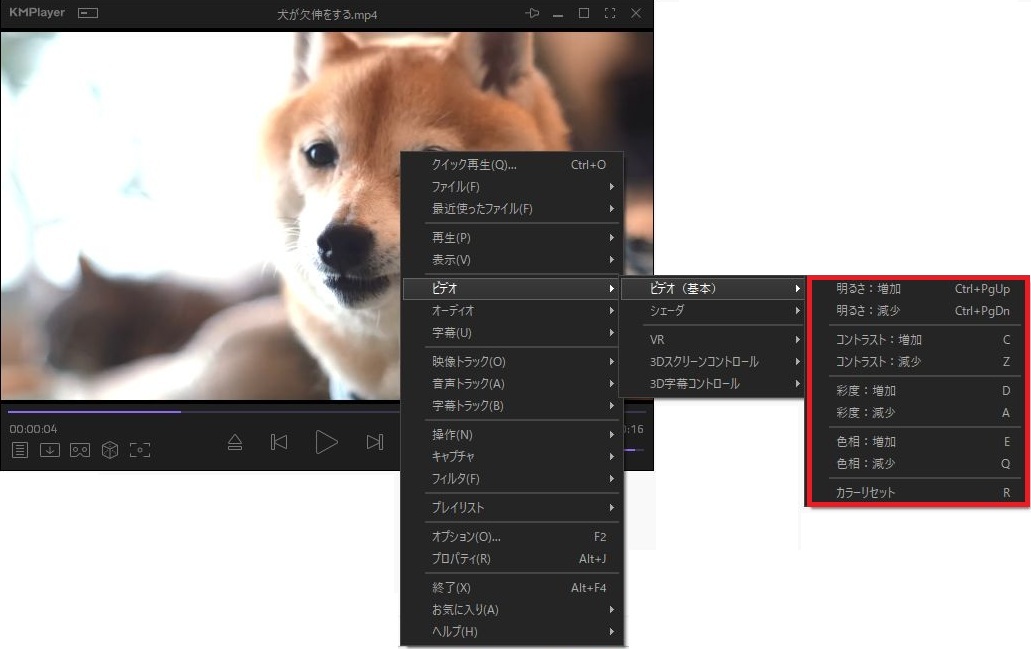This screenshot has height=649, width=1031.
Task: Skip to the next track
Action: [x=374, y=442]
